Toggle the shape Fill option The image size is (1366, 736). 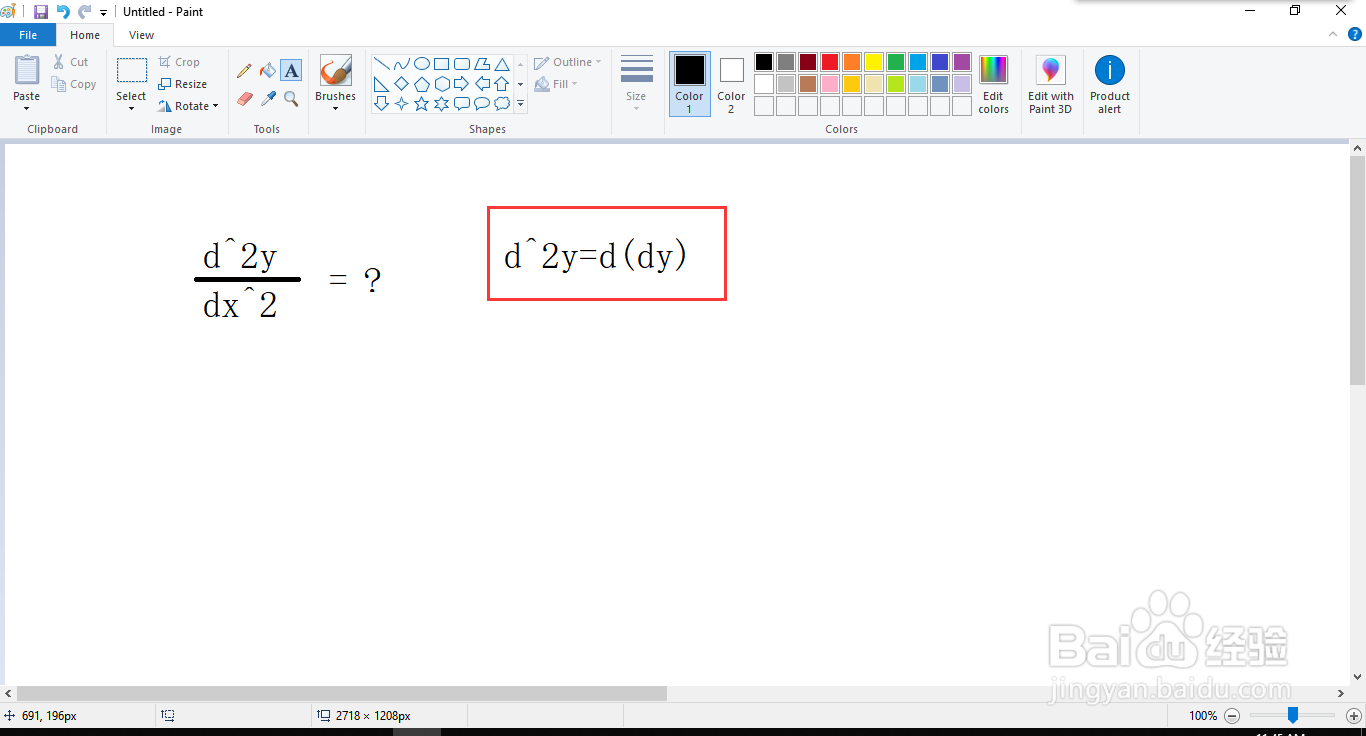(x=556, y=83)
